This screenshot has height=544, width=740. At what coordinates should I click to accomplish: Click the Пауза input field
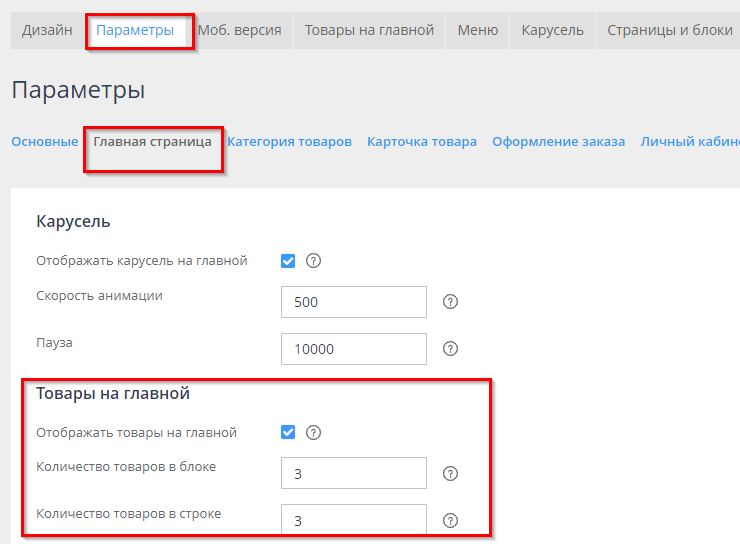[x=354, y=349]
